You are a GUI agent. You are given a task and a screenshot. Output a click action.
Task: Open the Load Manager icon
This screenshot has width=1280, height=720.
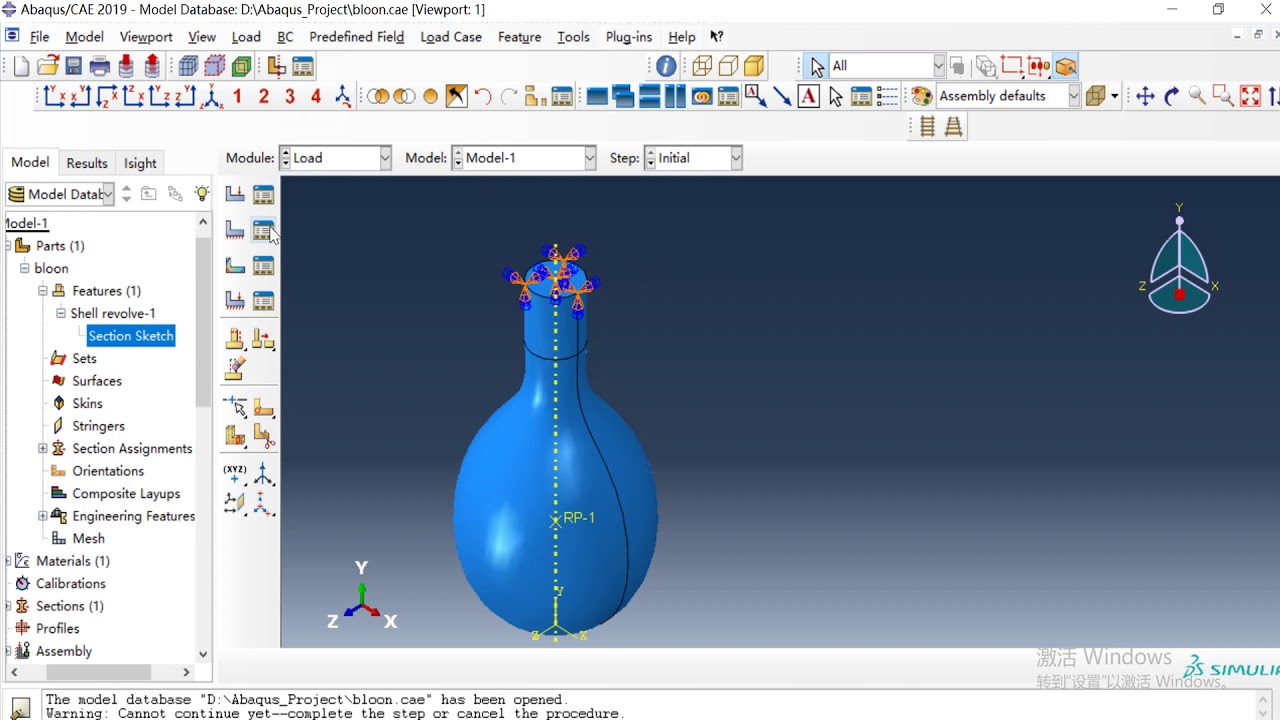coord(263,194)
